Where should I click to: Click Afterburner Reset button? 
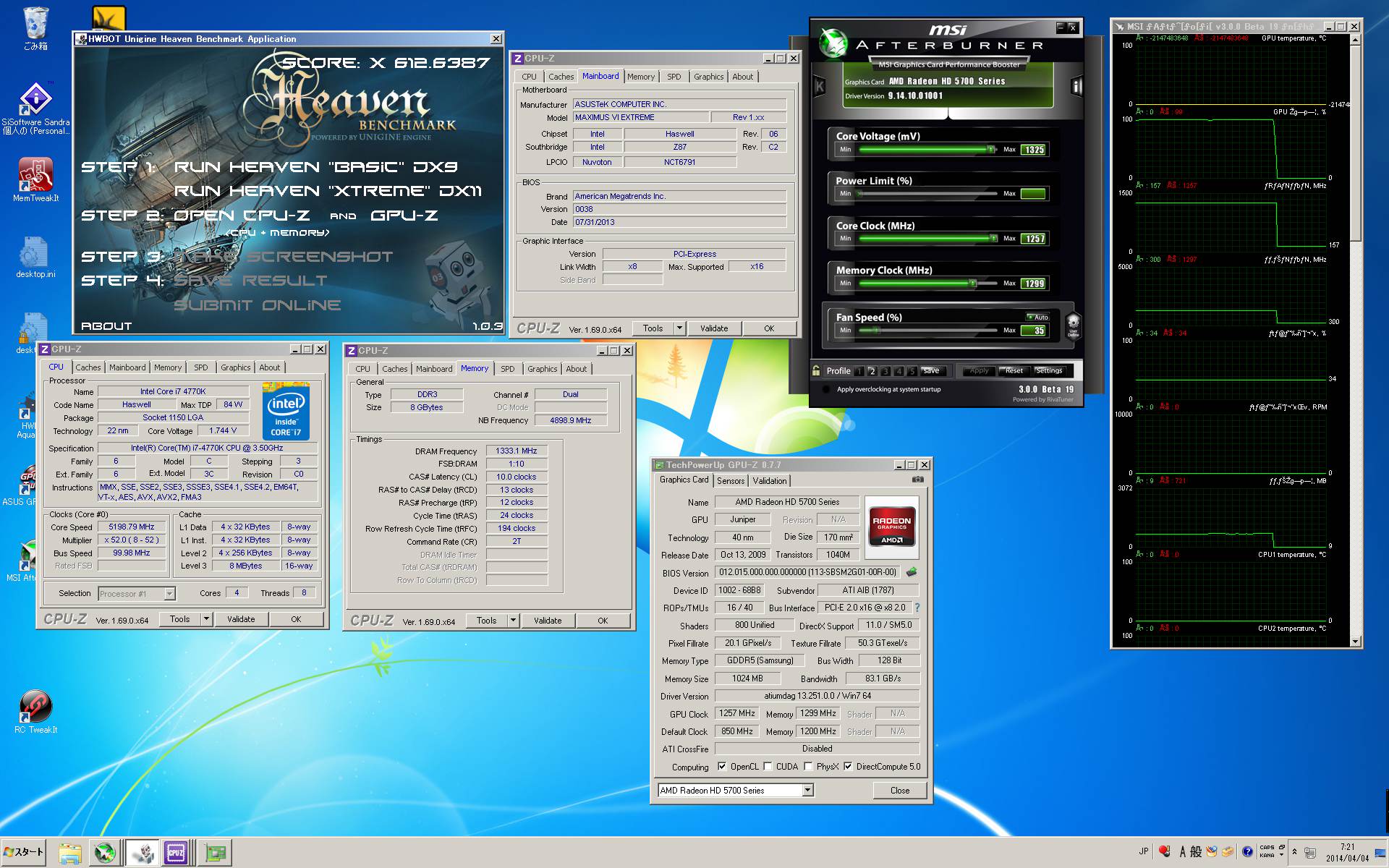click(x=1014, y=371)
